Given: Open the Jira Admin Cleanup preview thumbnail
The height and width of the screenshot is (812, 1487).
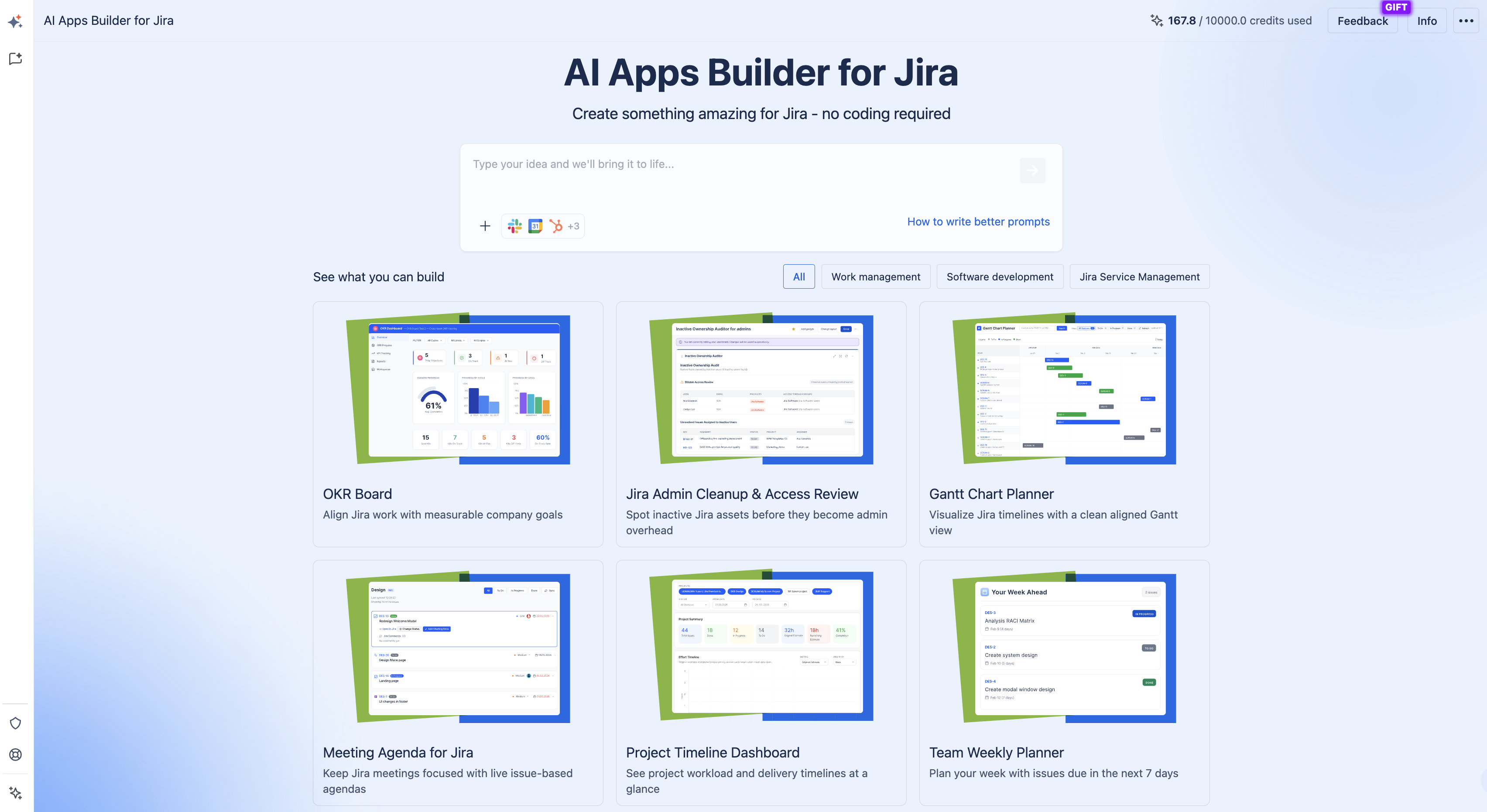Looking at the screenshot, I should click(761, 389).
